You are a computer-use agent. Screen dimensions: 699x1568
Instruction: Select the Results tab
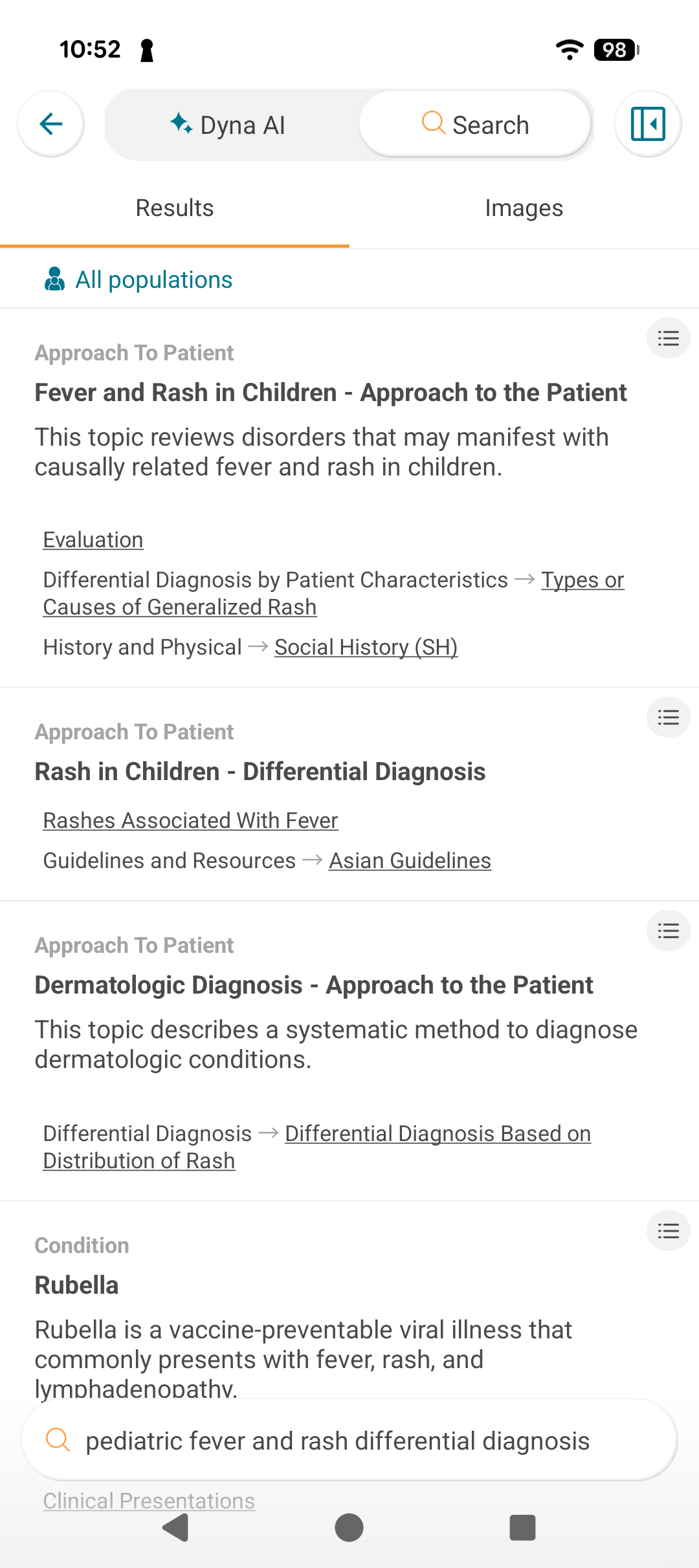175,208
